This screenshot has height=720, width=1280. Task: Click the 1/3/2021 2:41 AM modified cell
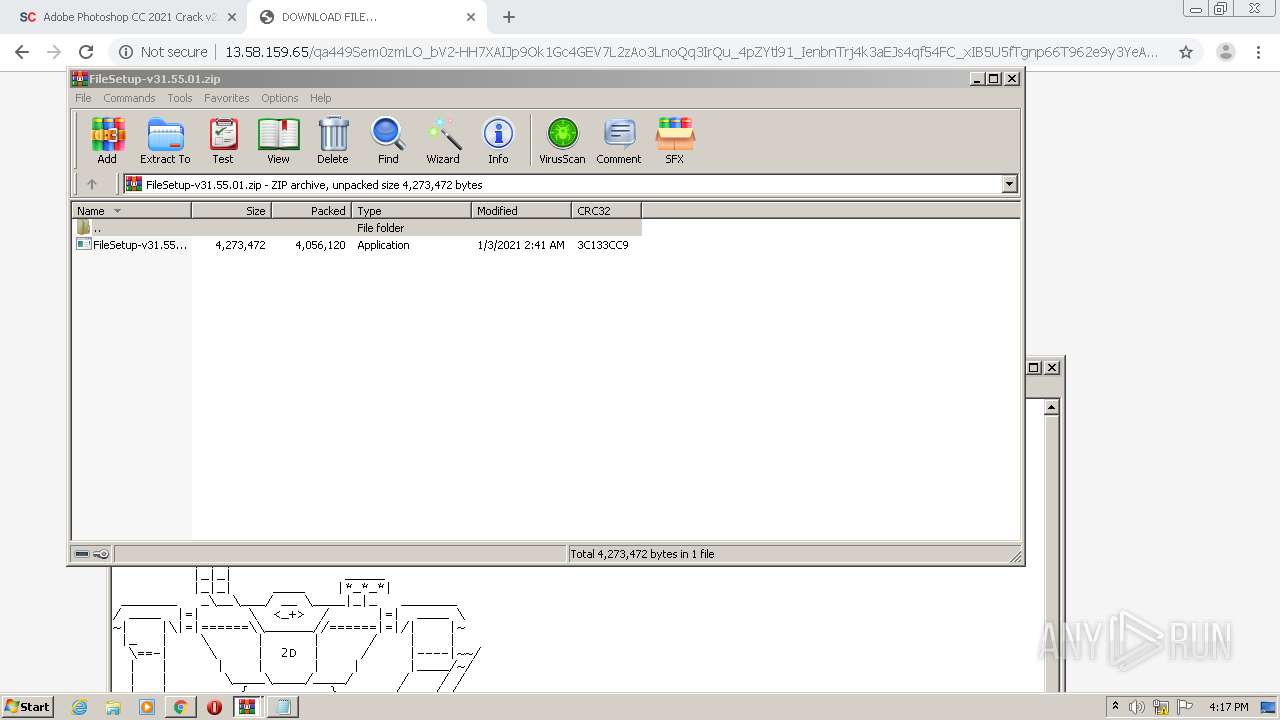(521, 245)
